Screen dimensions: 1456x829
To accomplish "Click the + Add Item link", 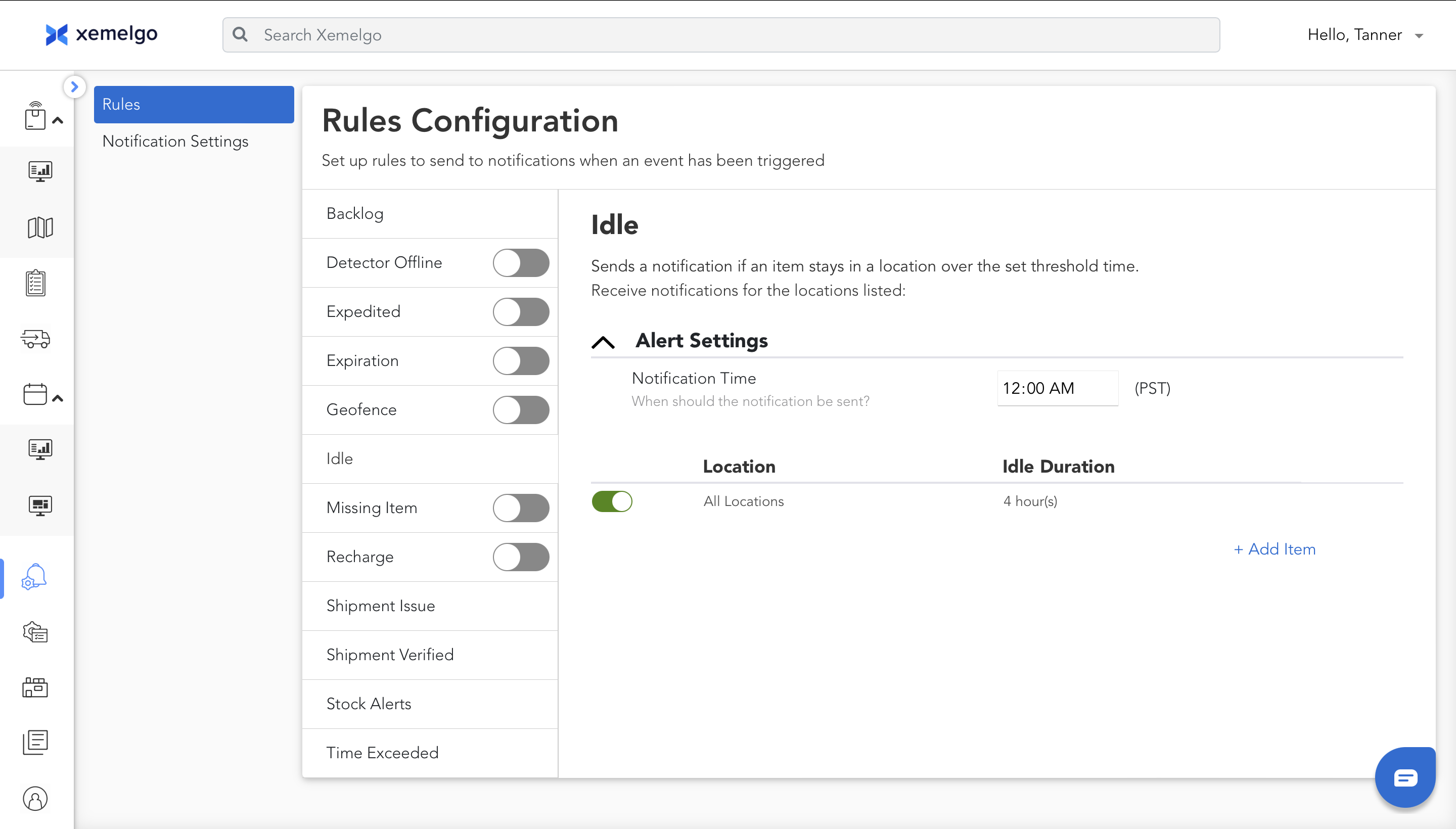I will click(x=1275, y=549).
